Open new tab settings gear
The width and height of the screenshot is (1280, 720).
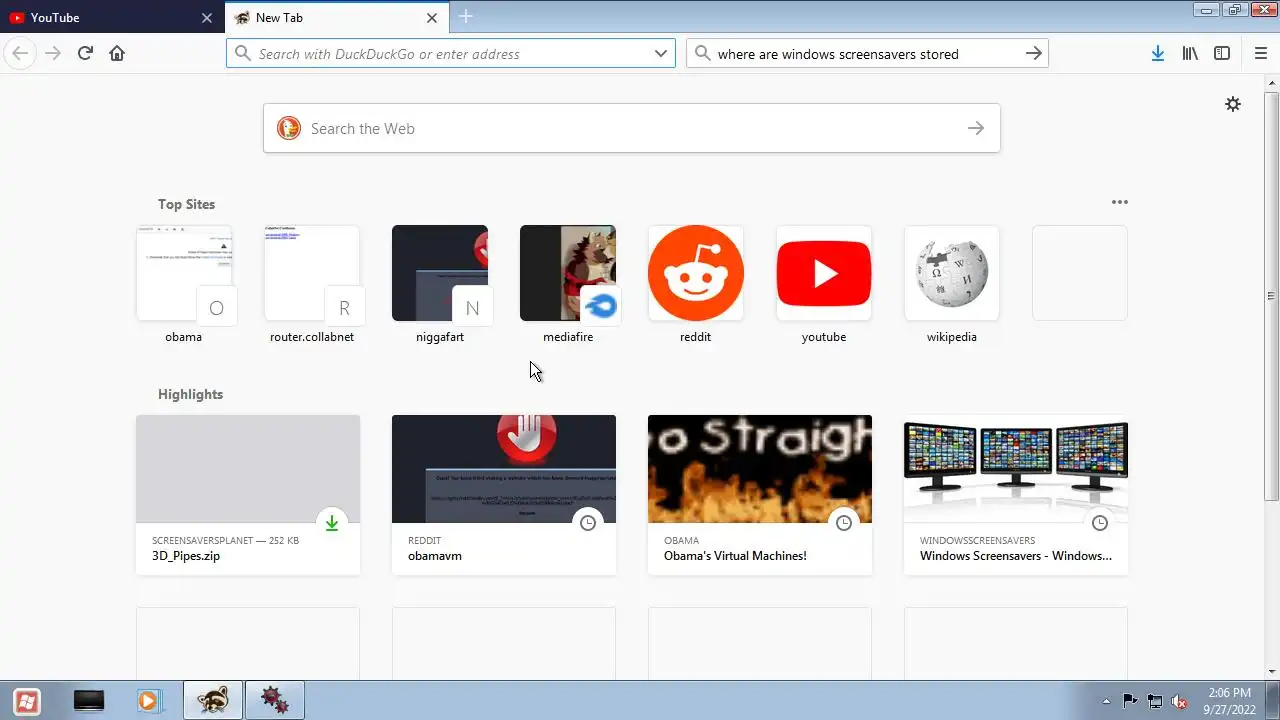[x=1233, y=104]
